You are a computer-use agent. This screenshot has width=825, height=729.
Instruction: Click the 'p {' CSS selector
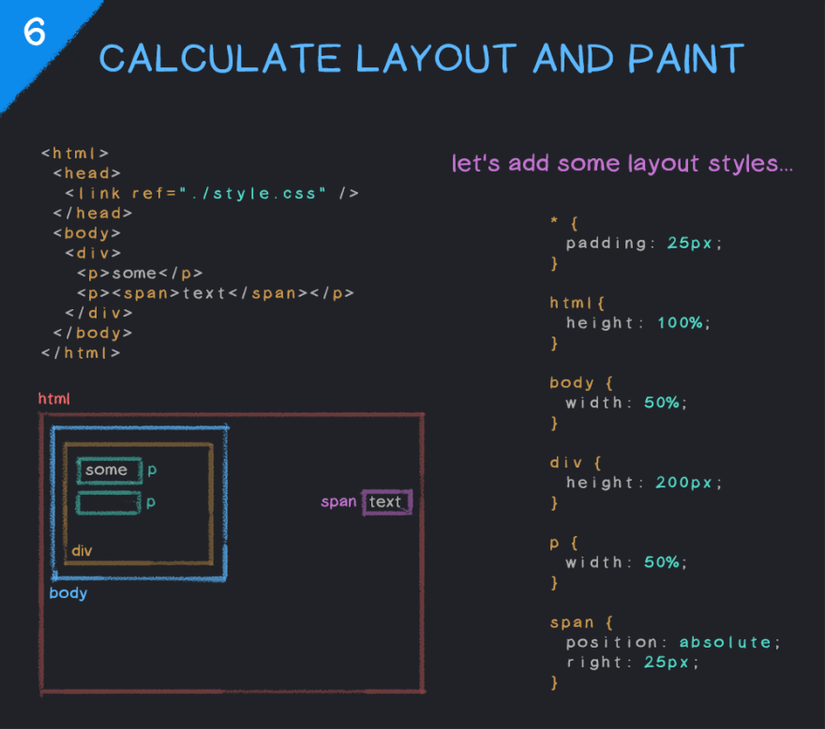pos(564,543)
